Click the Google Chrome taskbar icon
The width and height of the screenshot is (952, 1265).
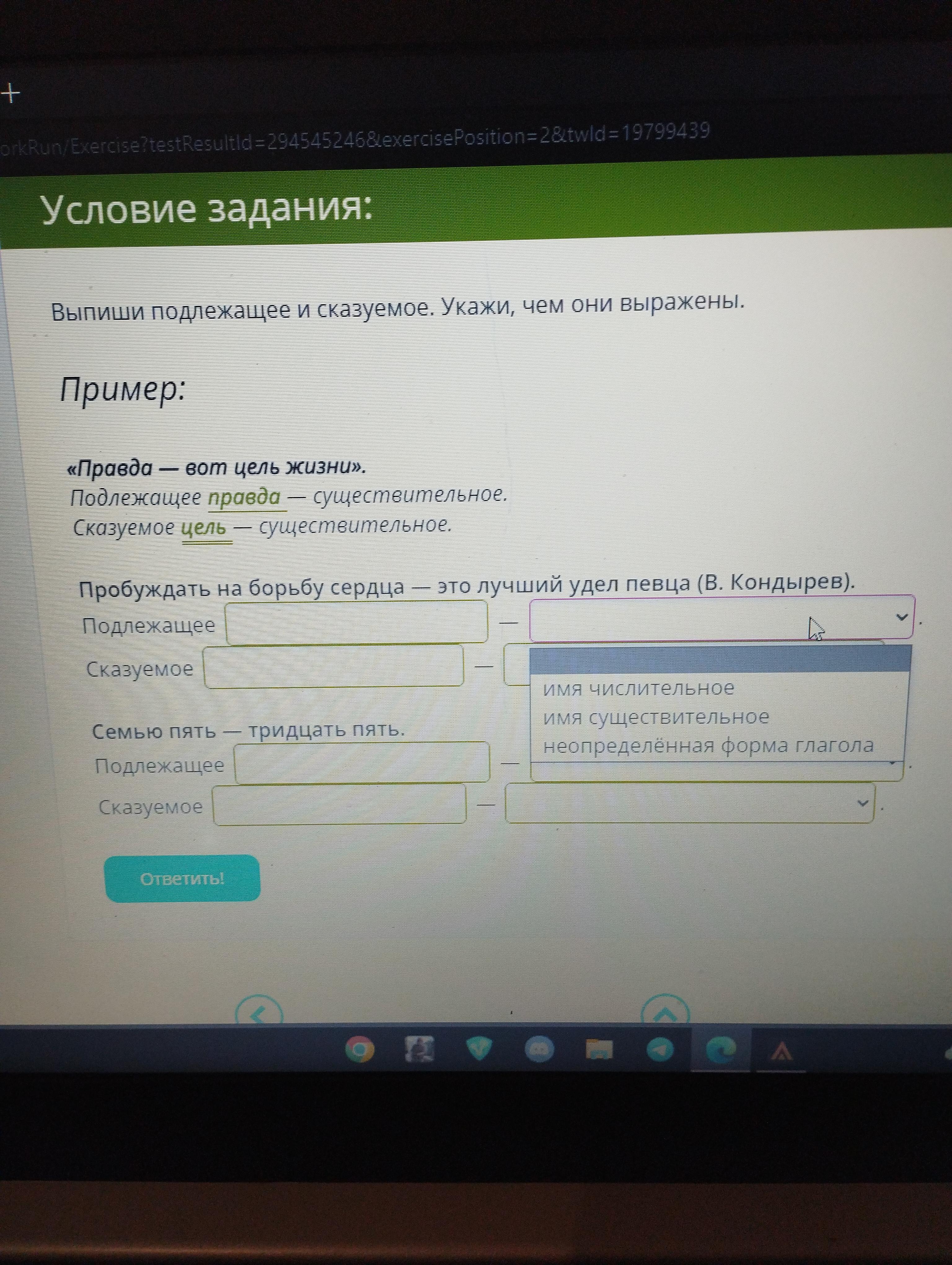(x=359, y=1049)
